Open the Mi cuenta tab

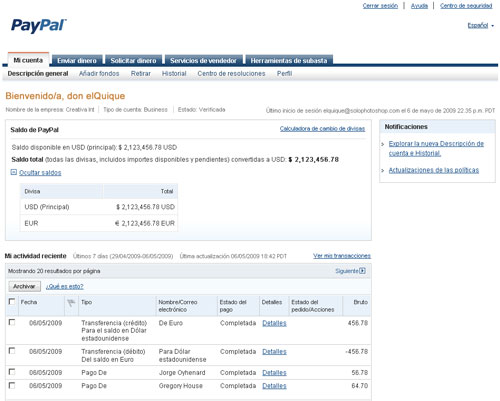(28, 60)
